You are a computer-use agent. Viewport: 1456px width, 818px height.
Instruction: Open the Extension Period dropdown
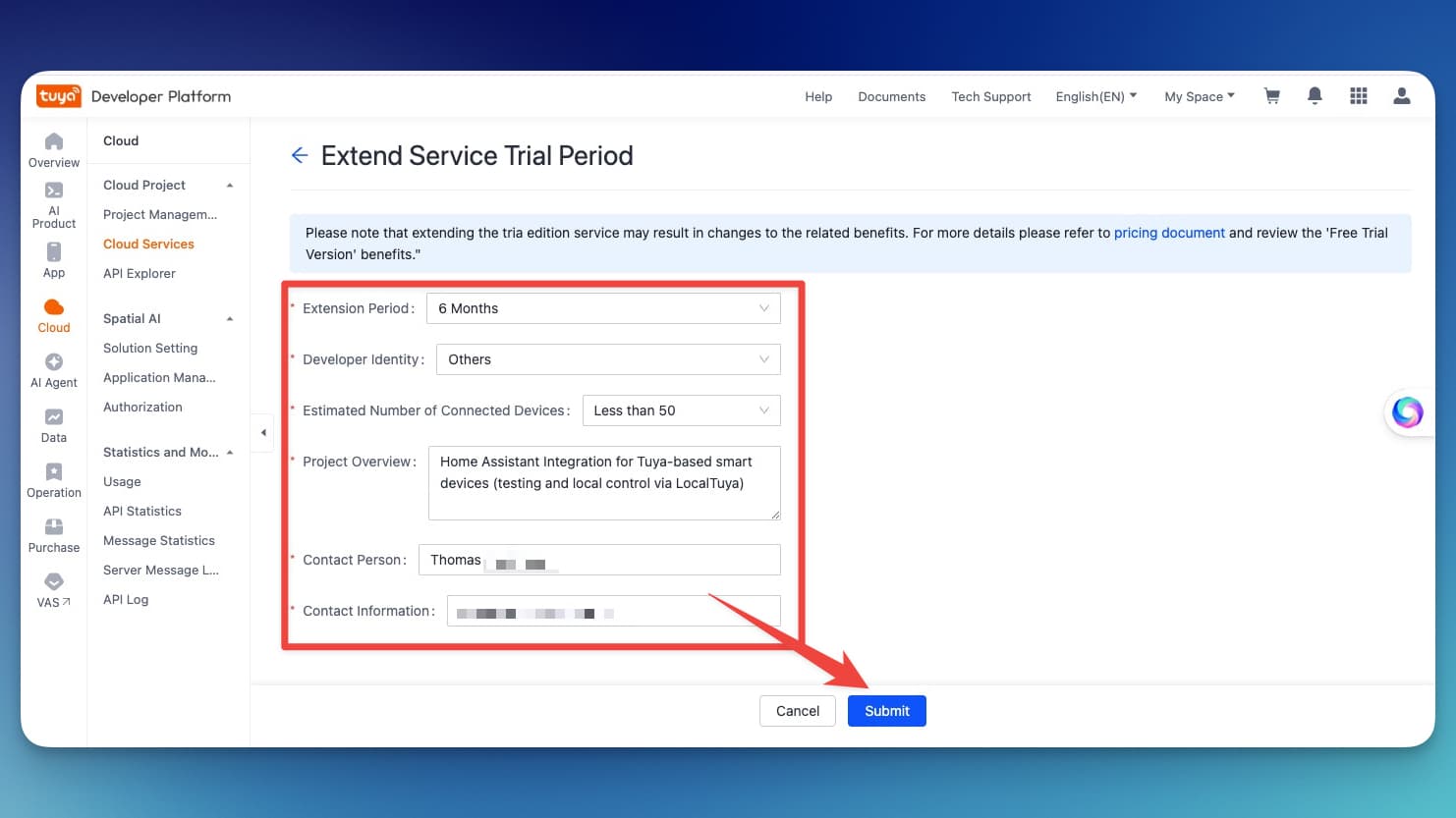(x=603, y=308)
